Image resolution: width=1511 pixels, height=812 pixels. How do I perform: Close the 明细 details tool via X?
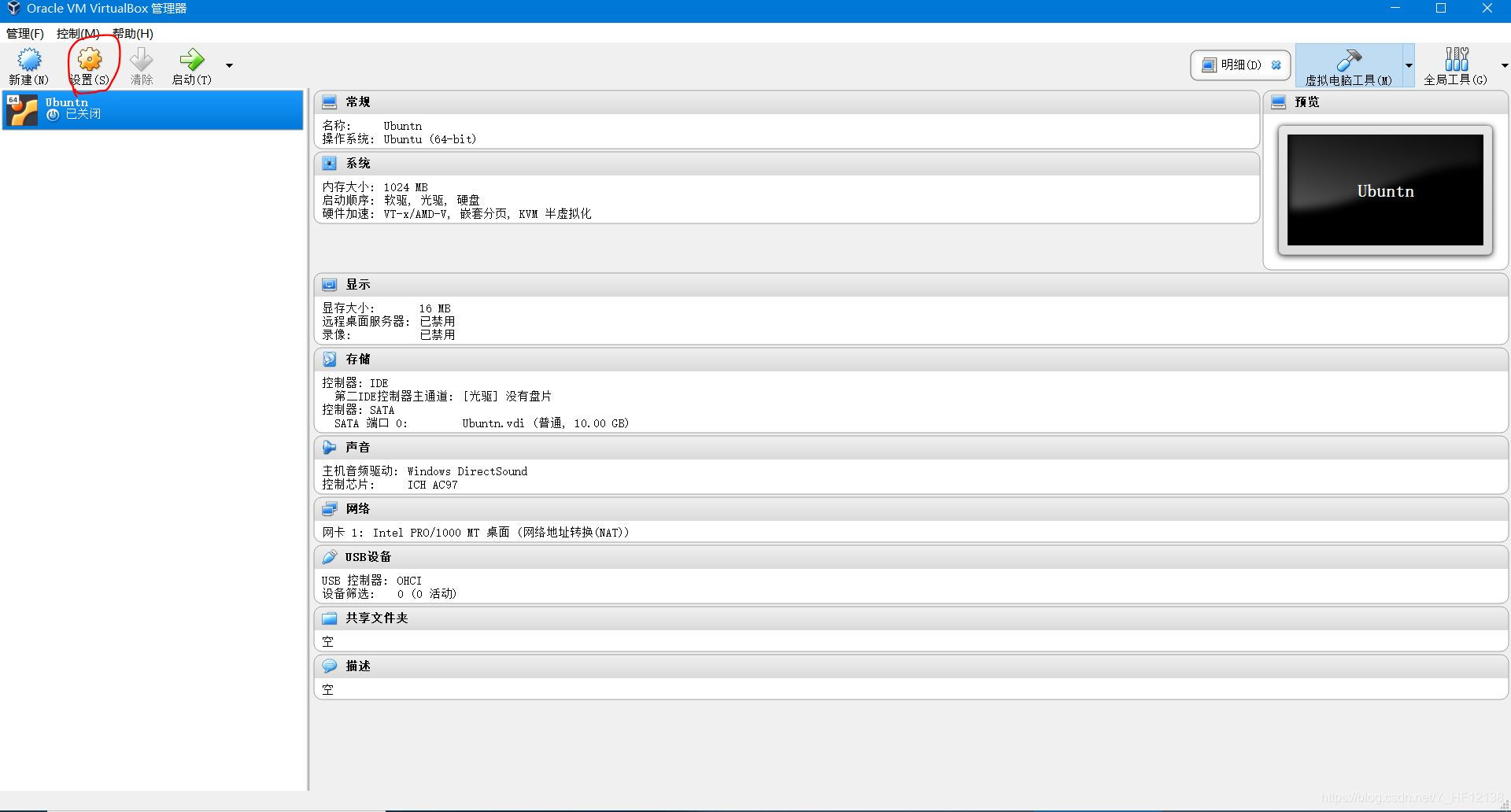pos(1276,65)
